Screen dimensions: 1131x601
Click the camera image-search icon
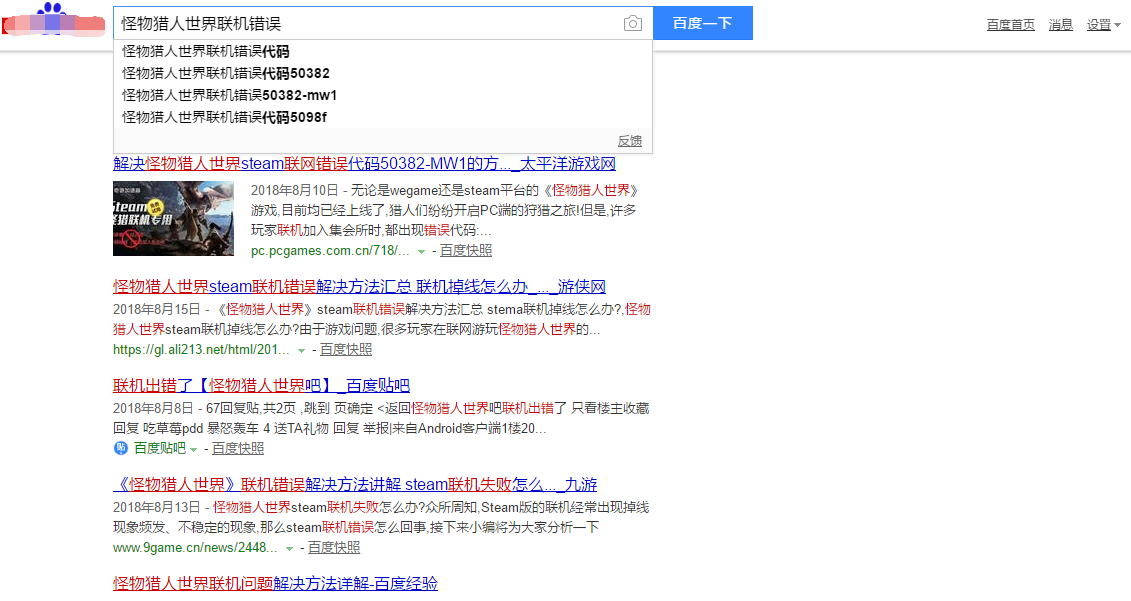[633, 23]
